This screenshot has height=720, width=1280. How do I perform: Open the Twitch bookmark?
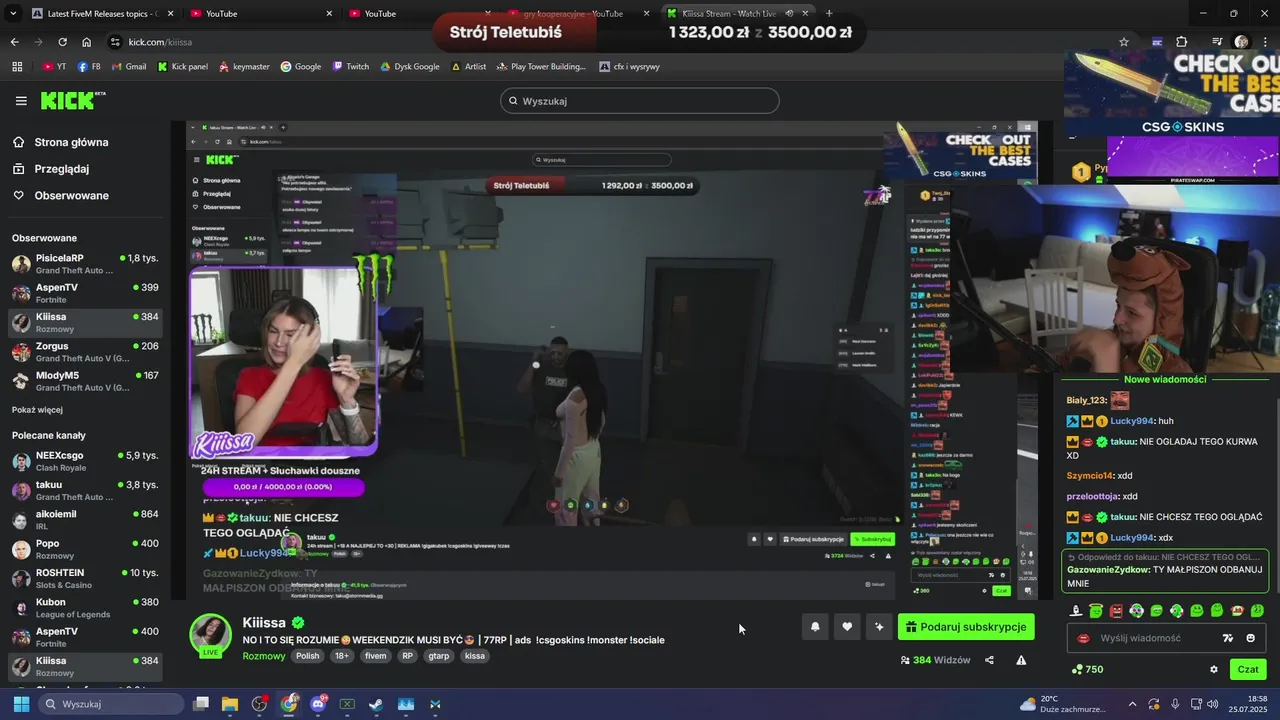coord(351,67)
